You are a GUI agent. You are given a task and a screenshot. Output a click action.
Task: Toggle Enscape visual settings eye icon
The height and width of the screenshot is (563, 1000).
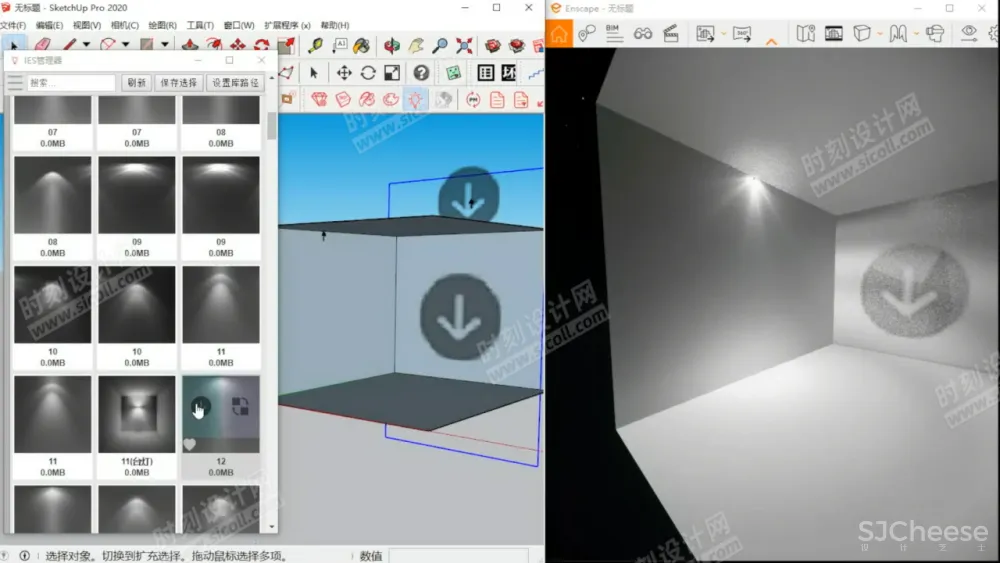tap(968, 33)
